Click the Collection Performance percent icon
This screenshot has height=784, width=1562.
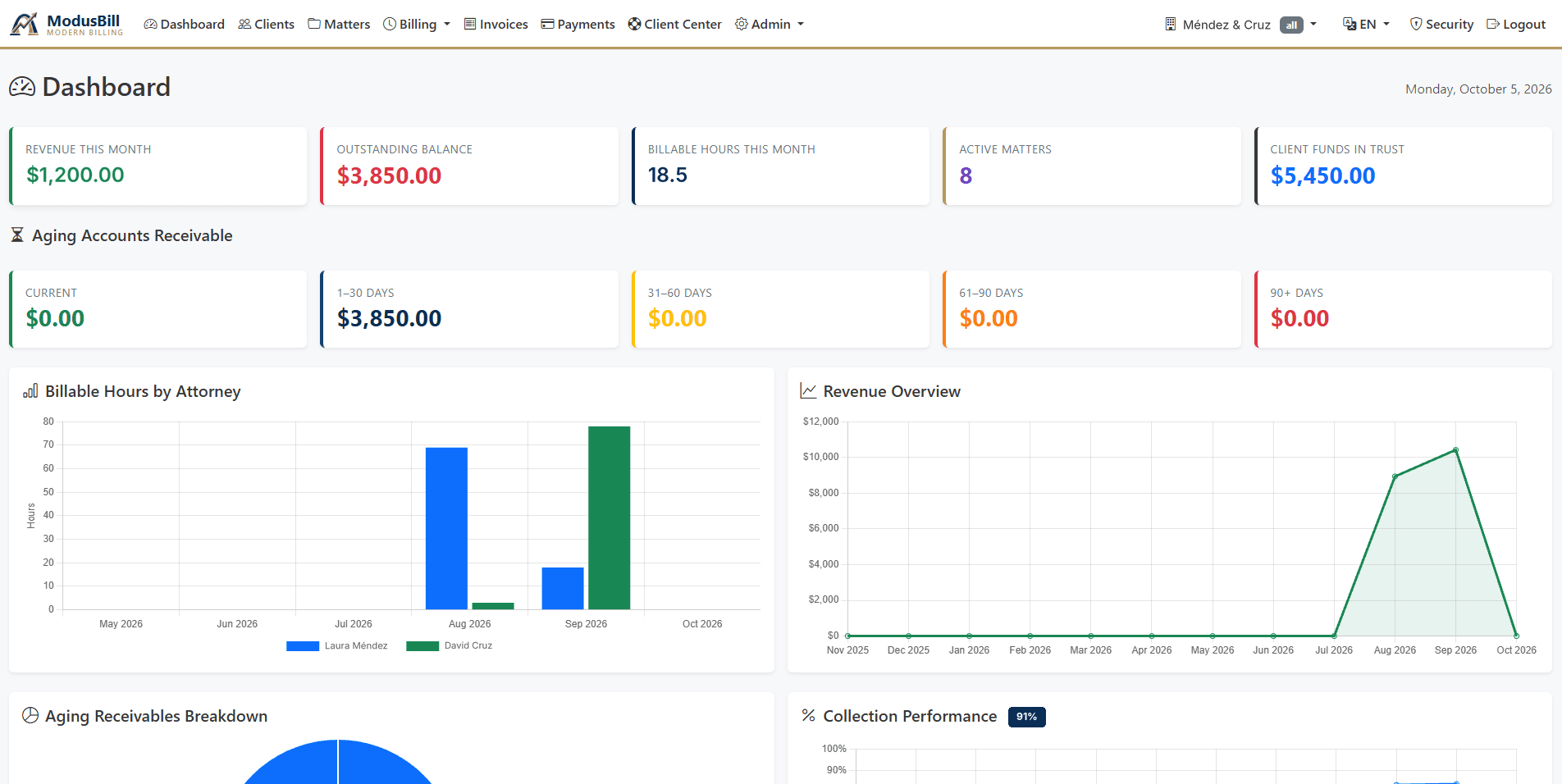[808, 716]
